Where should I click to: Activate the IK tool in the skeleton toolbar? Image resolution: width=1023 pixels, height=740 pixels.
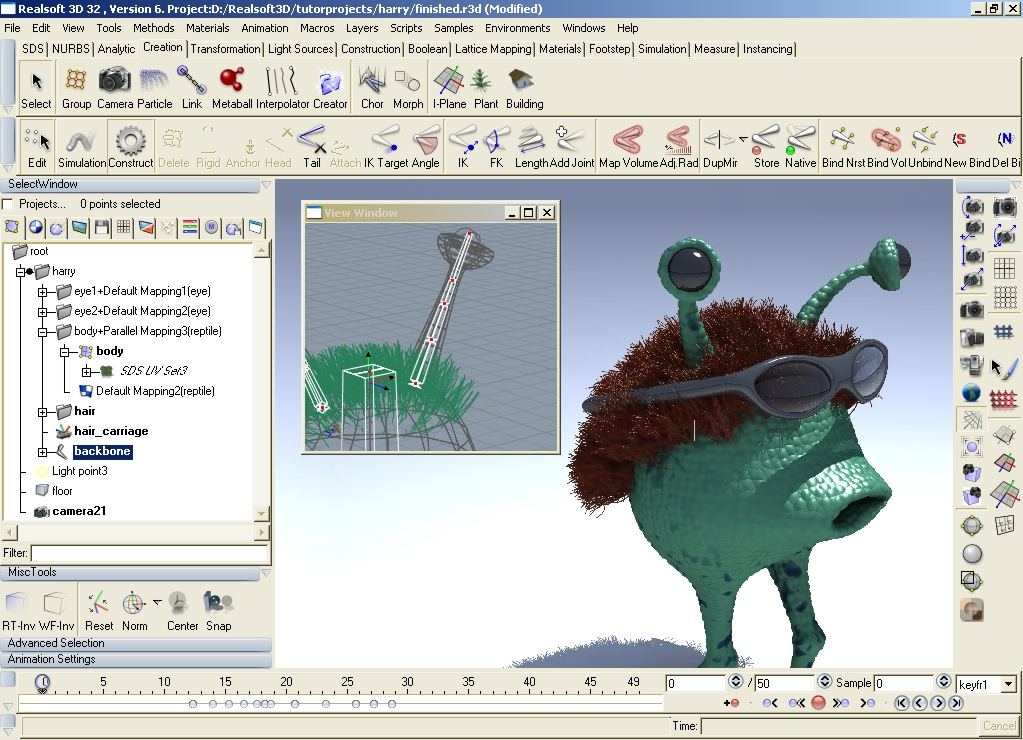pyautogui.click(x=461, y=140)
